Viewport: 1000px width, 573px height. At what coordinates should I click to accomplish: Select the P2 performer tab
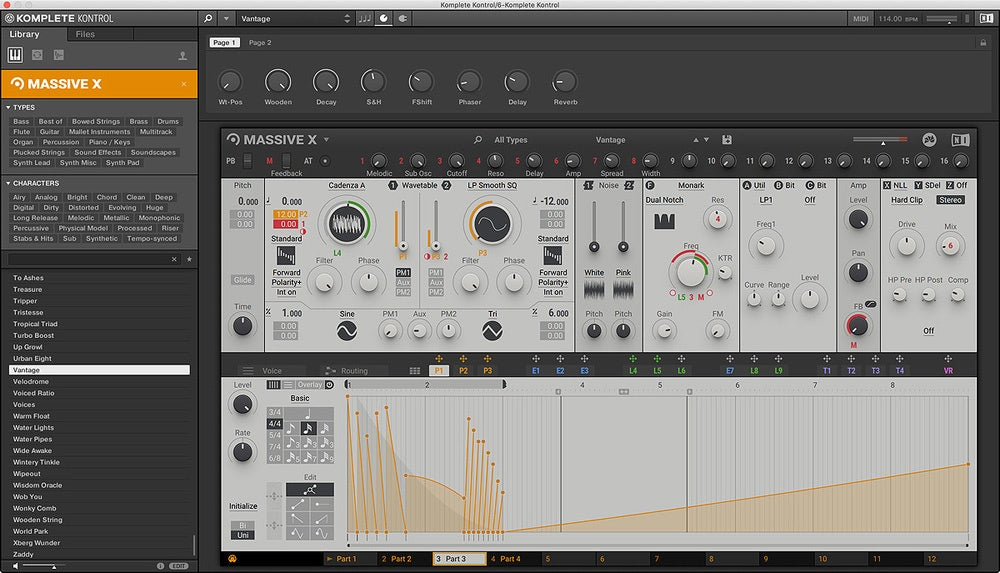pos(463,371)
